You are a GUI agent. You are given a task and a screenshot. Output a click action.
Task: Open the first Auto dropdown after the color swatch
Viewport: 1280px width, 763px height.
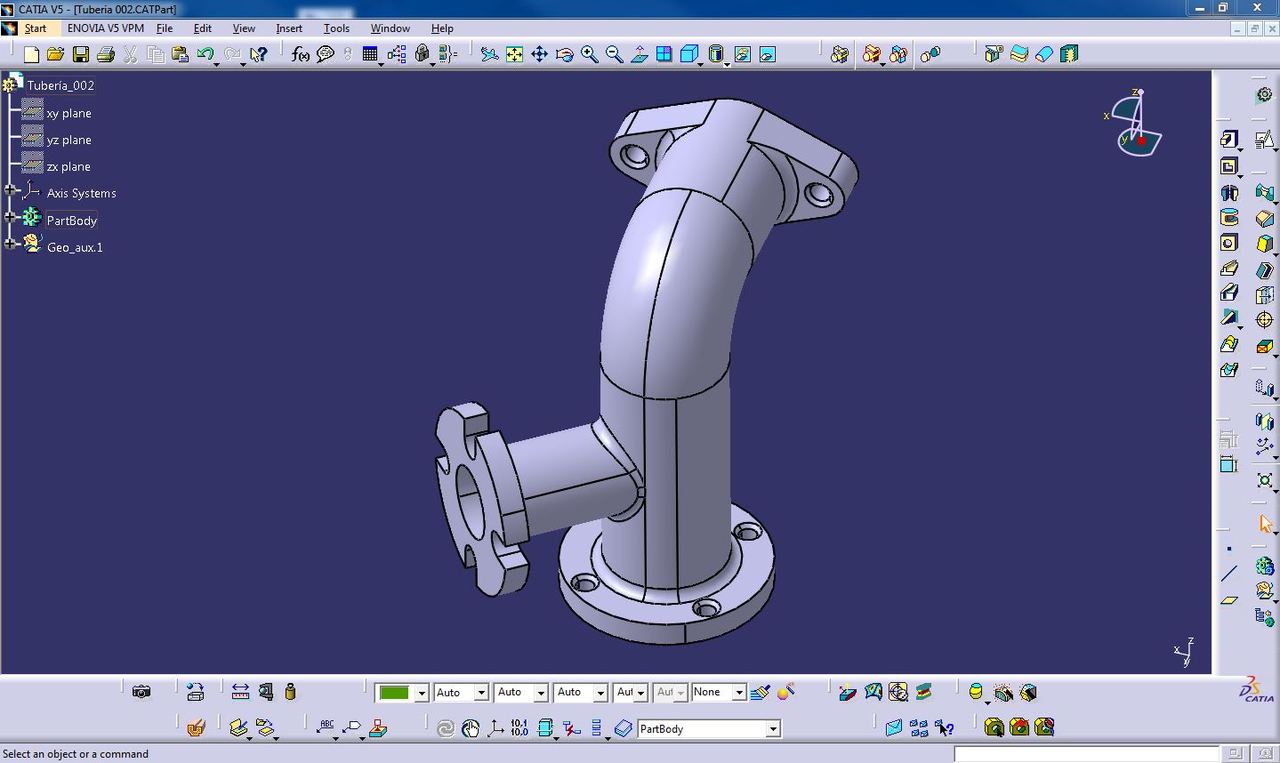pos(481,693)
